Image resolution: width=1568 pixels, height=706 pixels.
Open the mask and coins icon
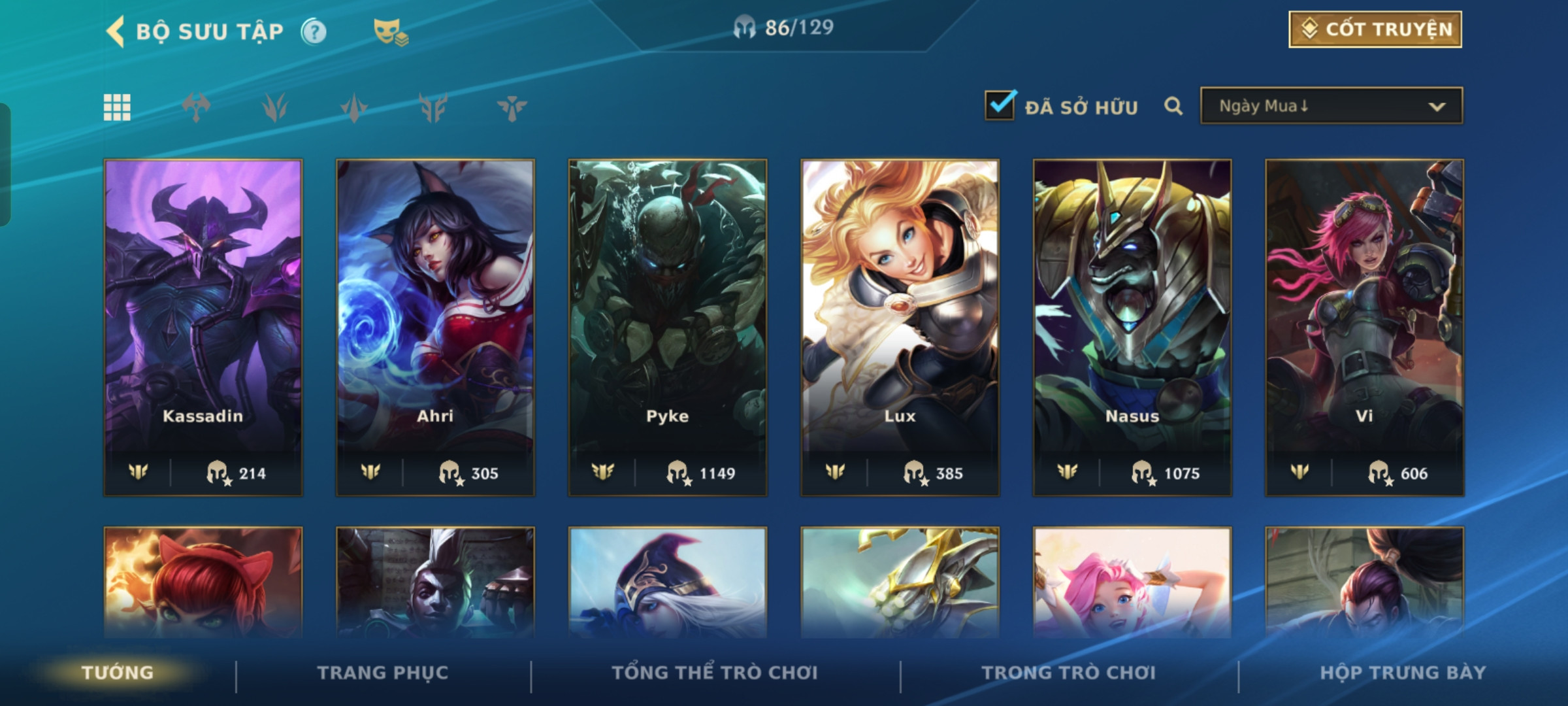point(390,31)
